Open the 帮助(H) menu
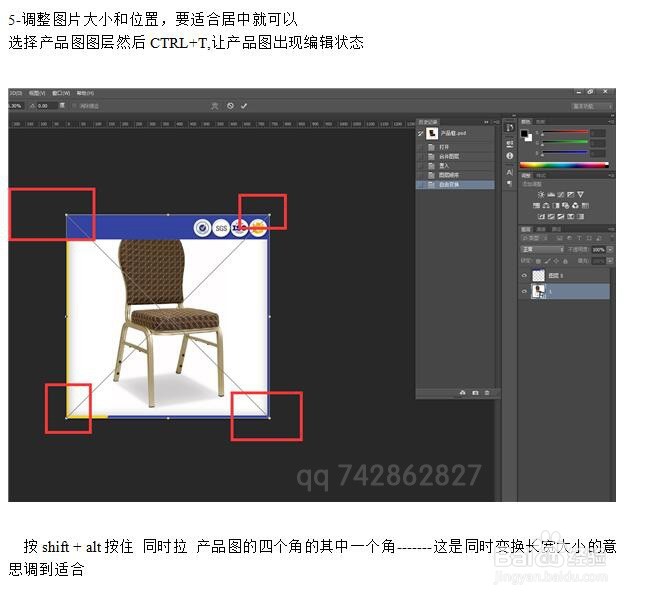Screen dimensions: 645x600 (85, 93)
